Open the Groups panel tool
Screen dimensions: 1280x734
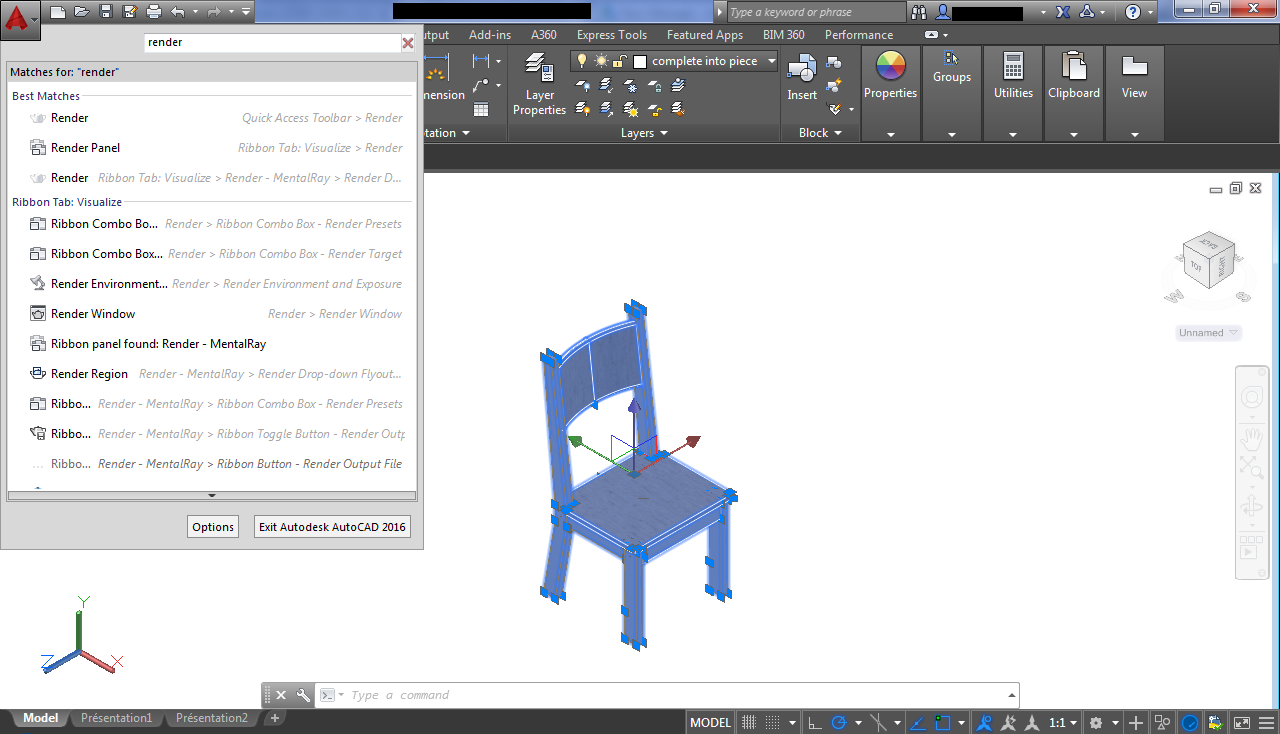coord(951,70)
